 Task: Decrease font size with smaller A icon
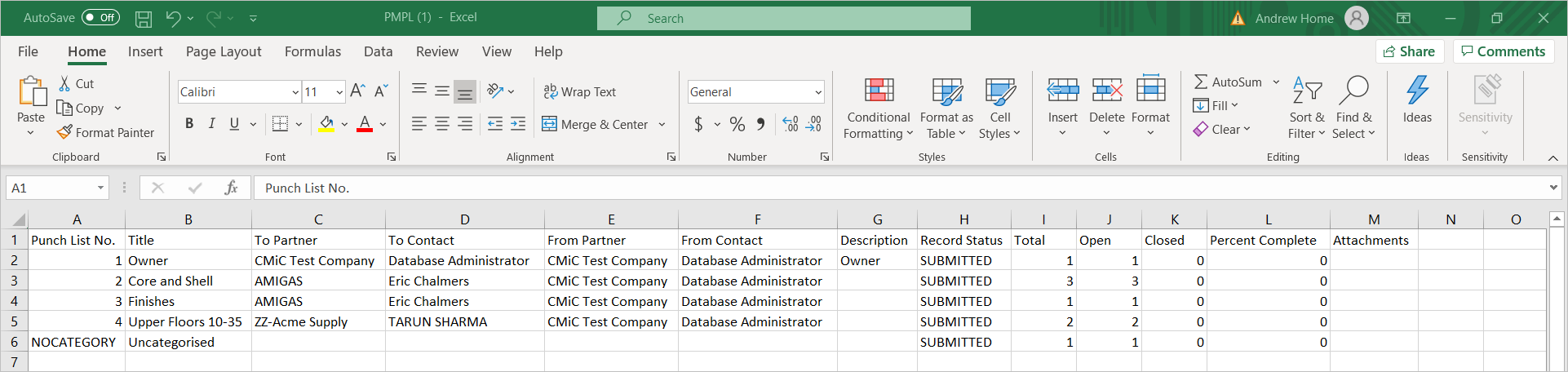pos(381,91)
